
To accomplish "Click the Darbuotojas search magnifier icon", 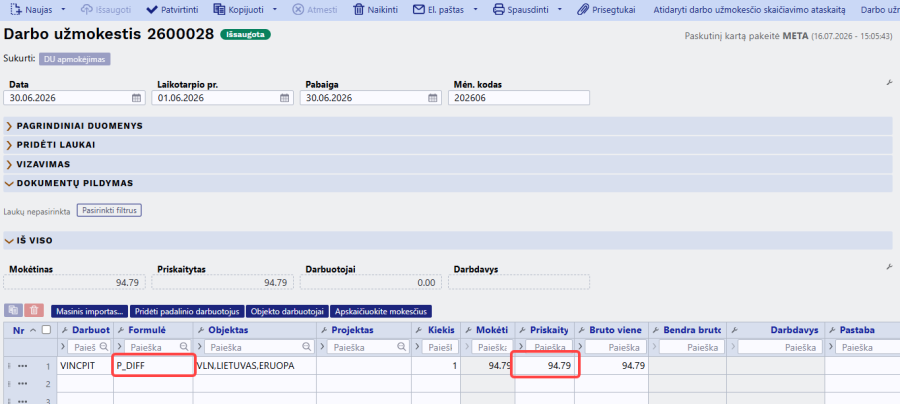I will tap(104, 347).
